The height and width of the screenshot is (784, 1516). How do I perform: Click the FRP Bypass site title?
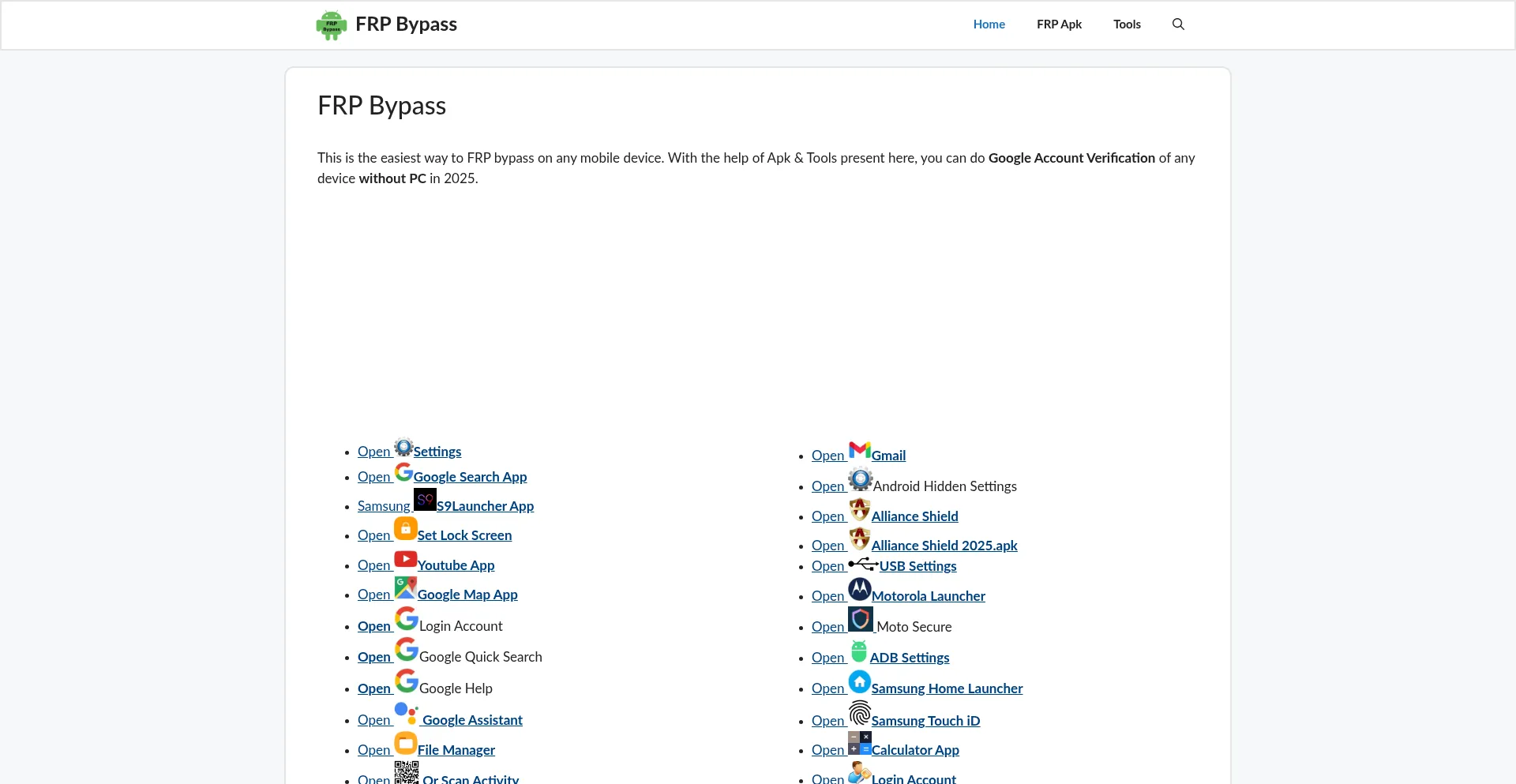406,24
